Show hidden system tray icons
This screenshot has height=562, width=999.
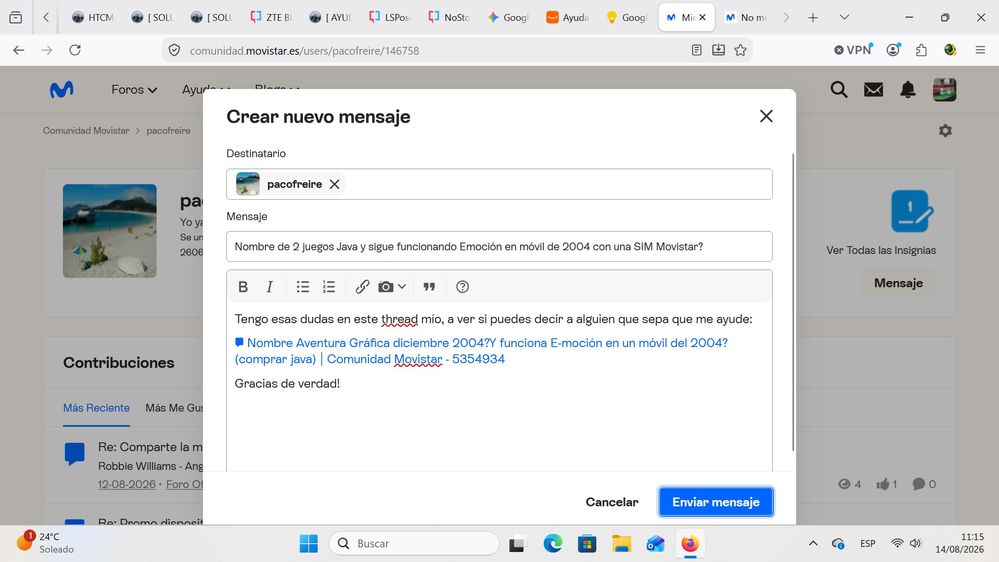[813, 544]
